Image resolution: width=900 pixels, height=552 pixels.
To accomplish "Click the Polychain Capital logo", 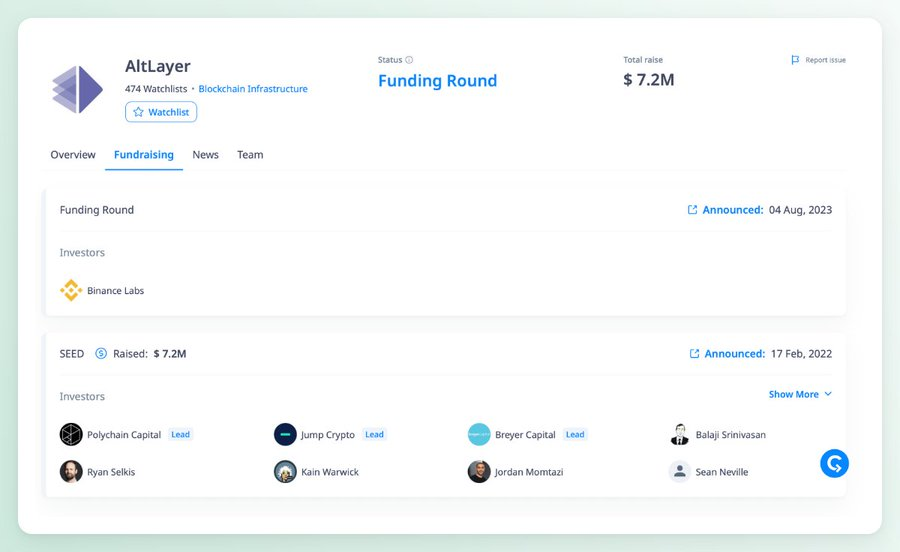I will pyautogui.click(x=71, y=435).
